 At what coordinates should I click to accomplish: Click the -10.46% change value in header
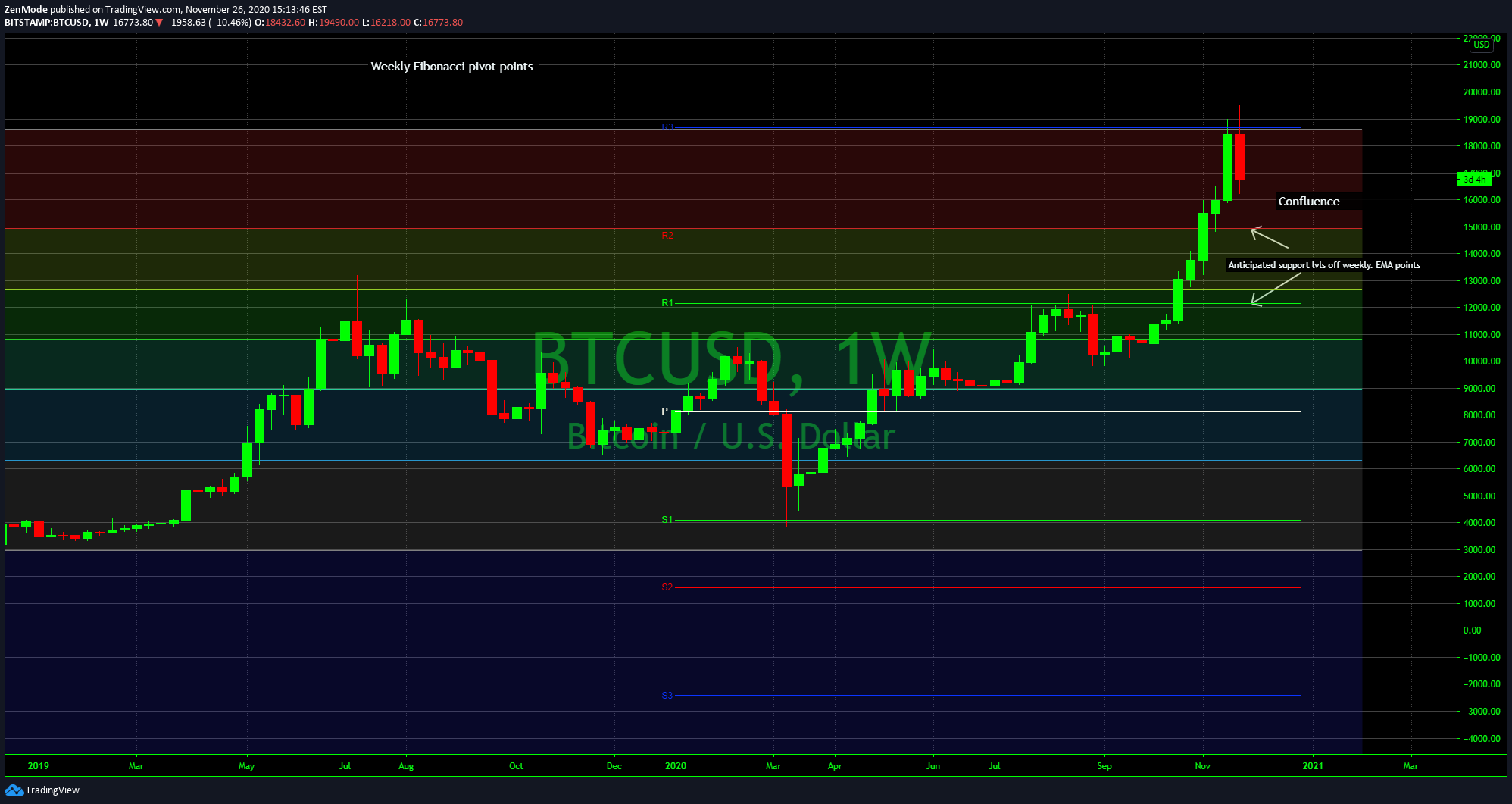click(230, 23)
